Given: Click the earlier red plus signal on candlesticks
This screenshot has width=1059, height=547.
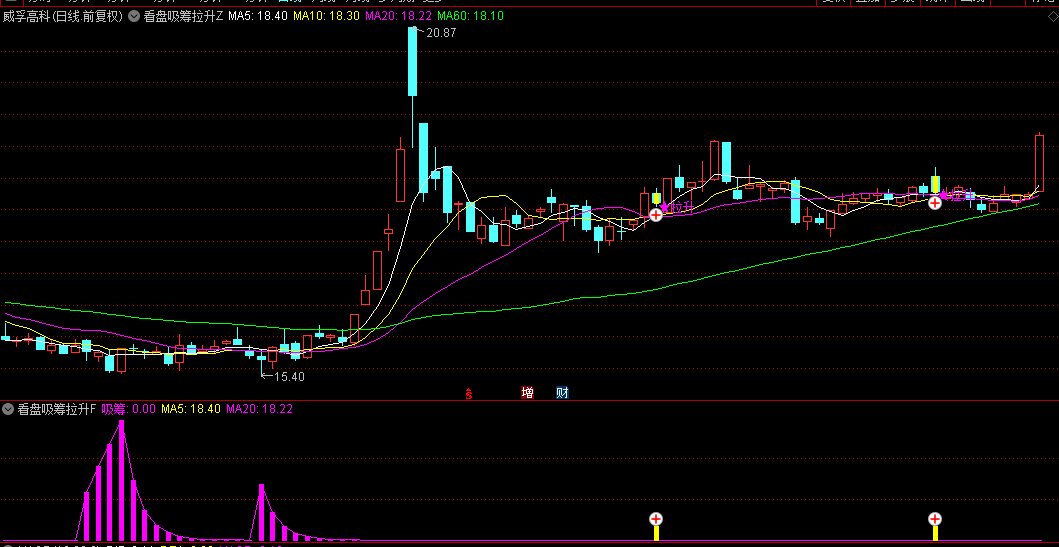Looking at the screenshot, I should coord(656,215).
